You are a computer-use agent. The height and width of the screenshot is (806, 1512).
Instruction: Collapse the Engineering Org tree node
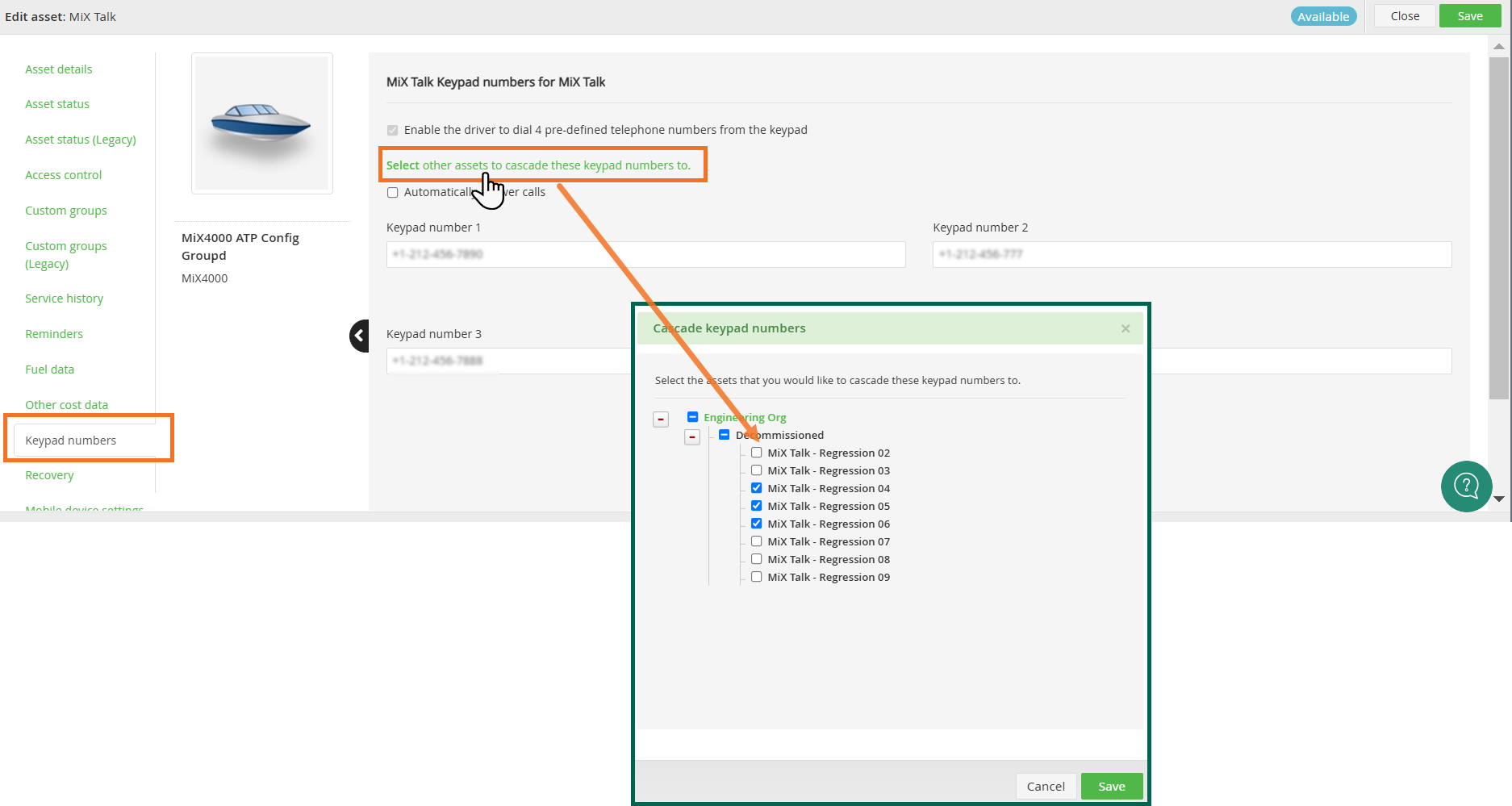tap(661, 420)
